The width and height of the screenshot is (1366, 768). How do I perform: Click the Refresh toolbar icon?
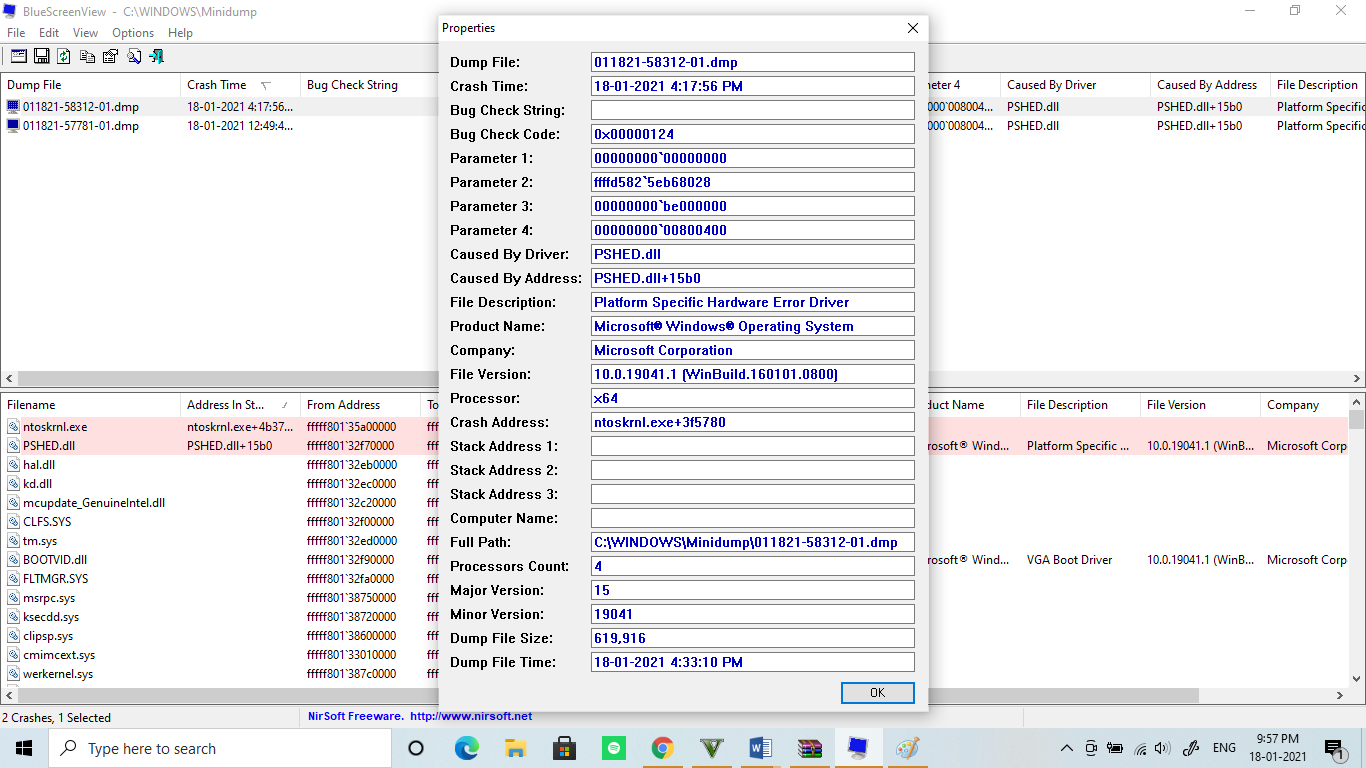[64, 57]
